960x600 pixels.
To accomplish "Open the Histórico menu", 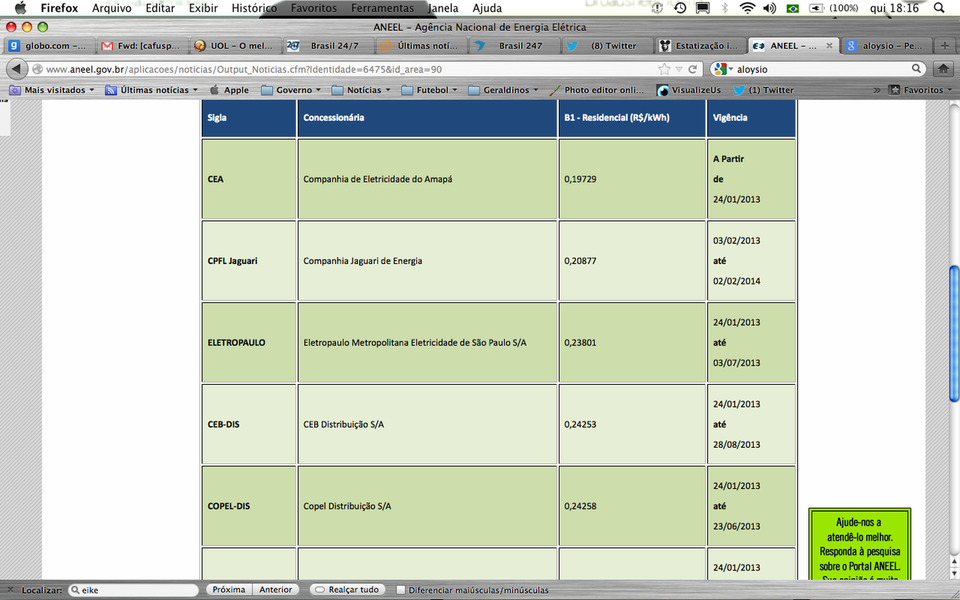I will (254, 8).
